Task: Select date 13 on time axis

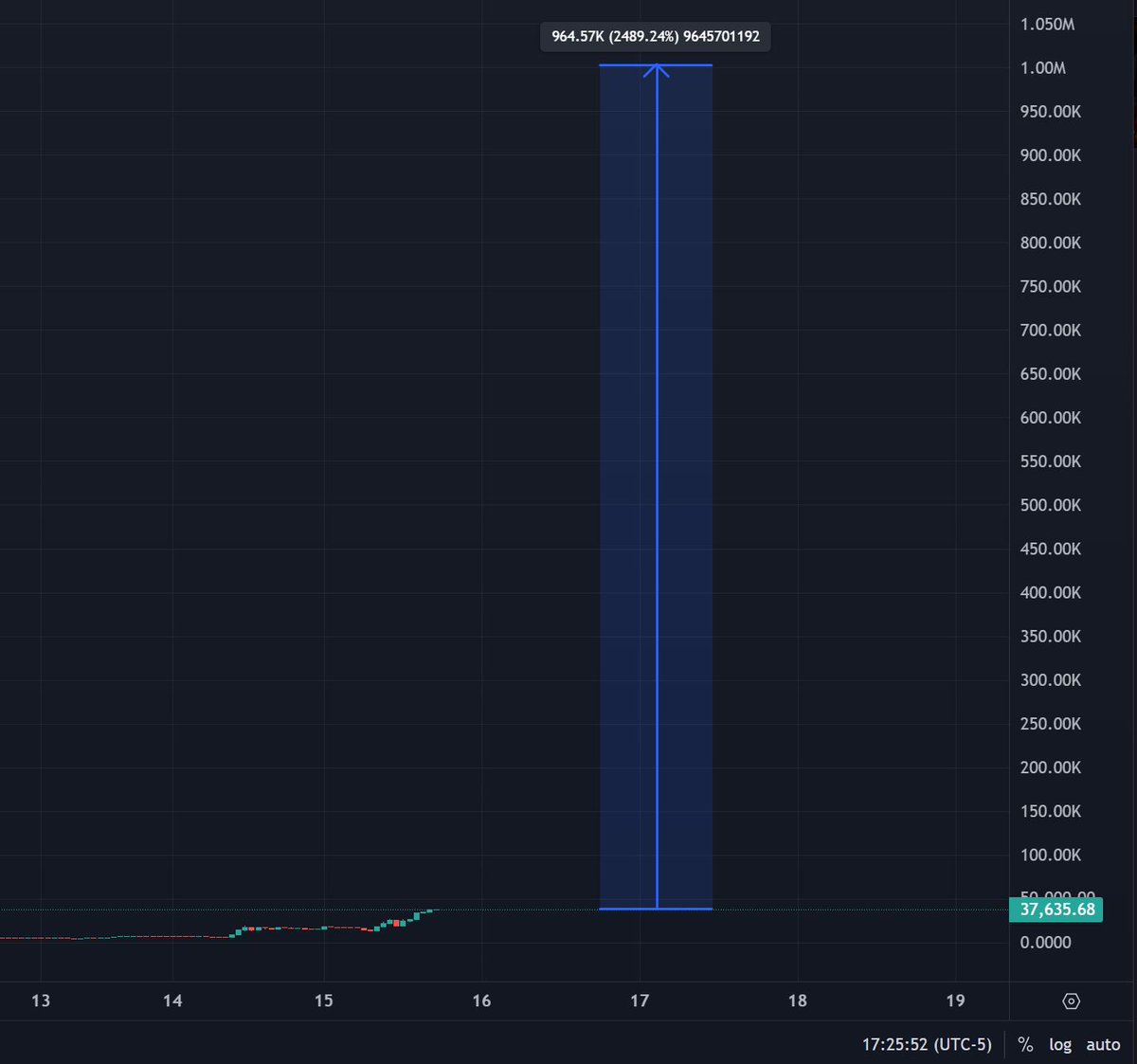Action: point(41,1001)
